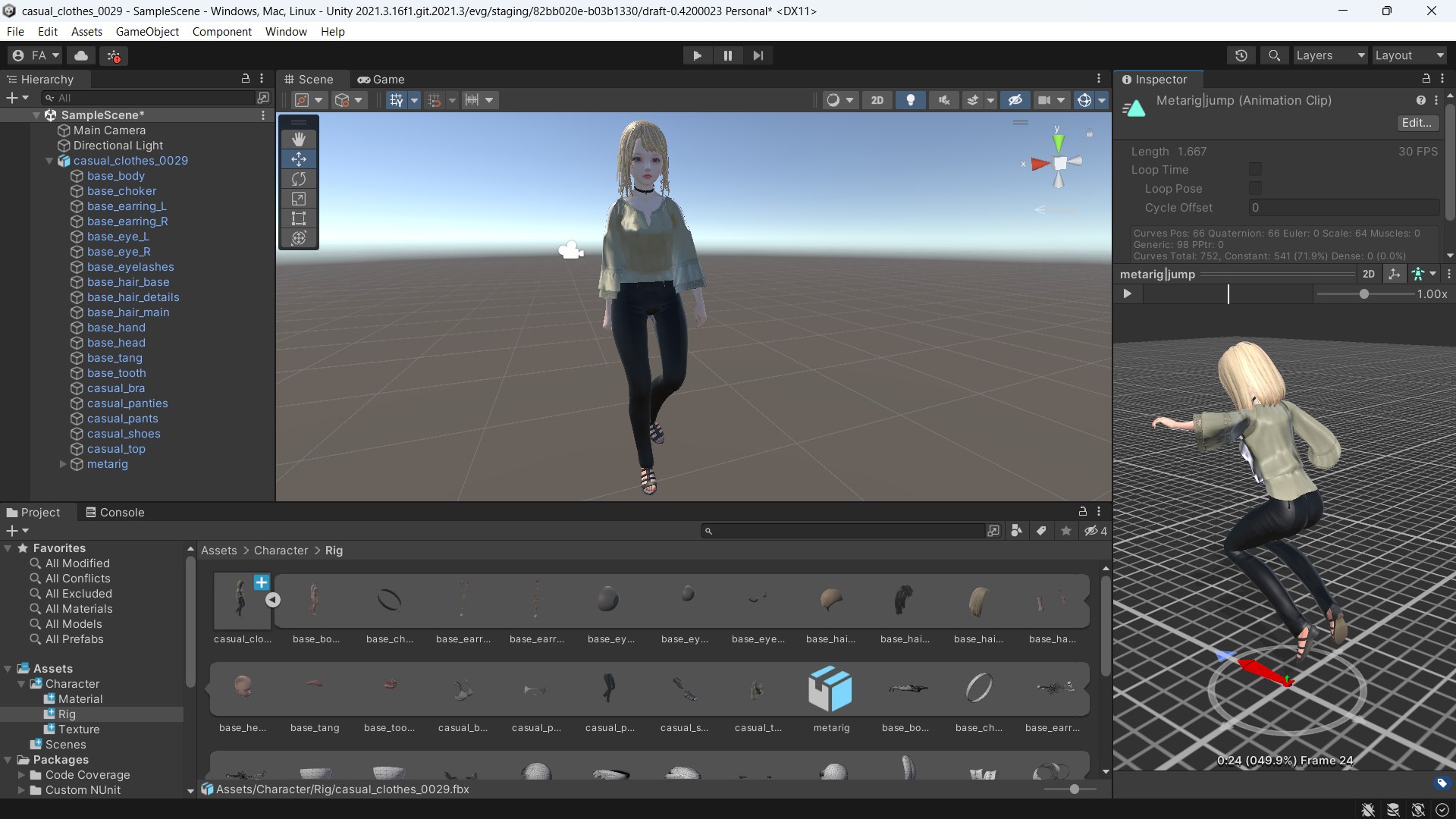
Task: Toggle 2D in animation preview
Action: pyautogui.click(x=1368, y=274)
